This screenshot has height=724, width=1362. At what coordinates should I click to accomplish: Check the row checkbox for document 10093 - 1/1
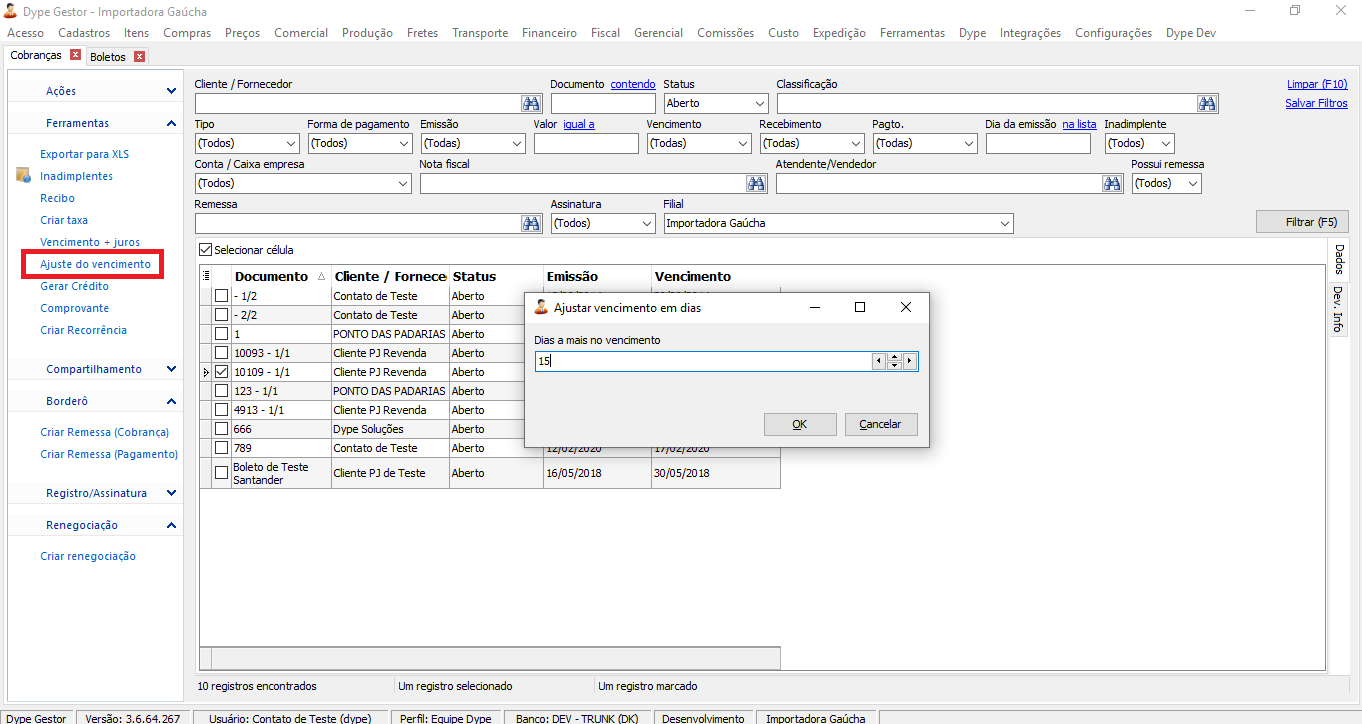pyautogui.click(x=222, y=353)
